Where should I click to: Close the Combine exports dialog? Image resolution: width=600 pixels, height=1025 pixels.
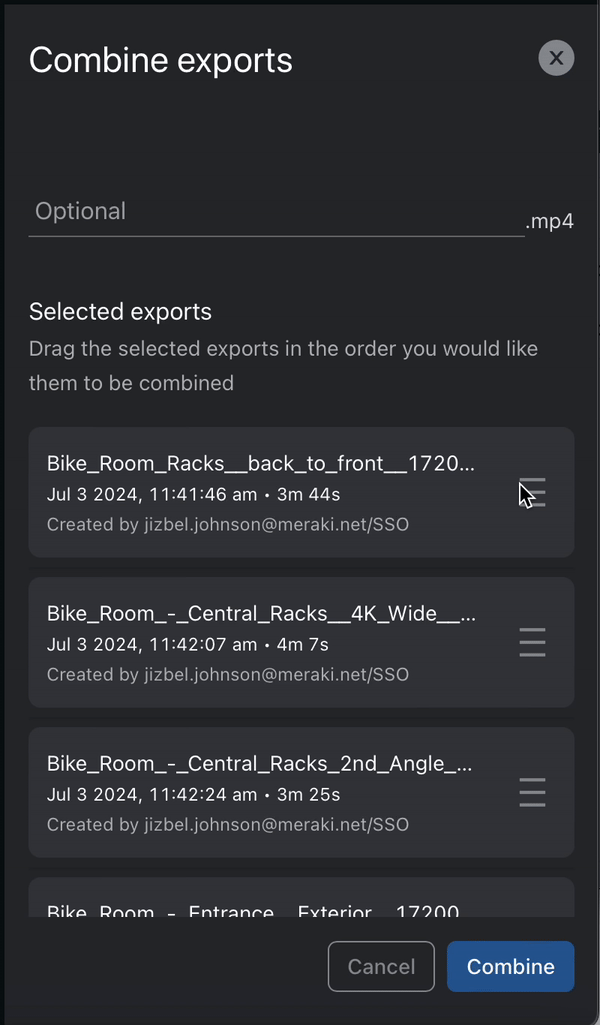(x=556, y=58)
